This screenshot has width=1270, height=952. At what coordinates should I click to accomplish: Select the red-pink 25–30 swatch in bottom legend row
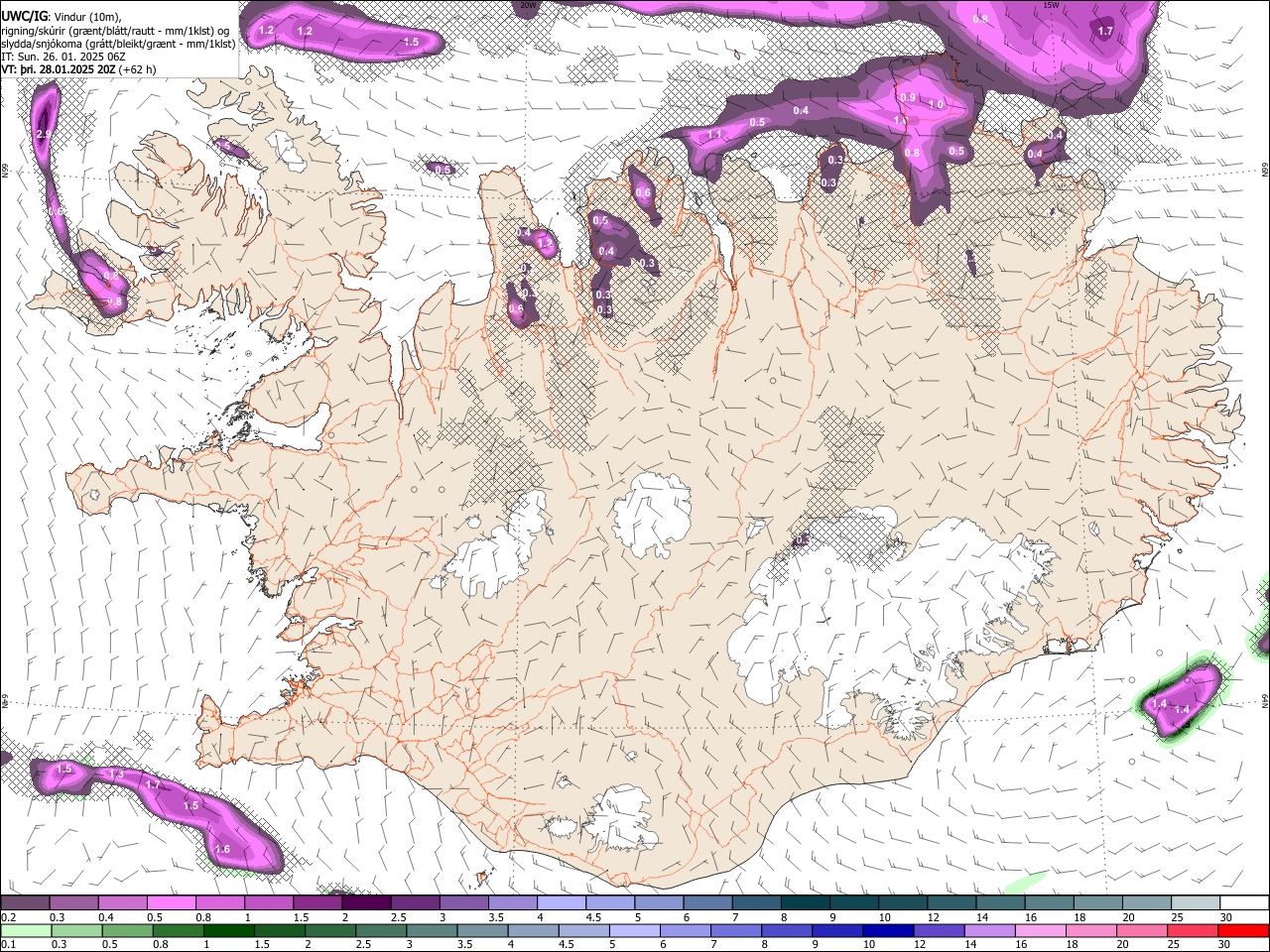coord(1193,930)
